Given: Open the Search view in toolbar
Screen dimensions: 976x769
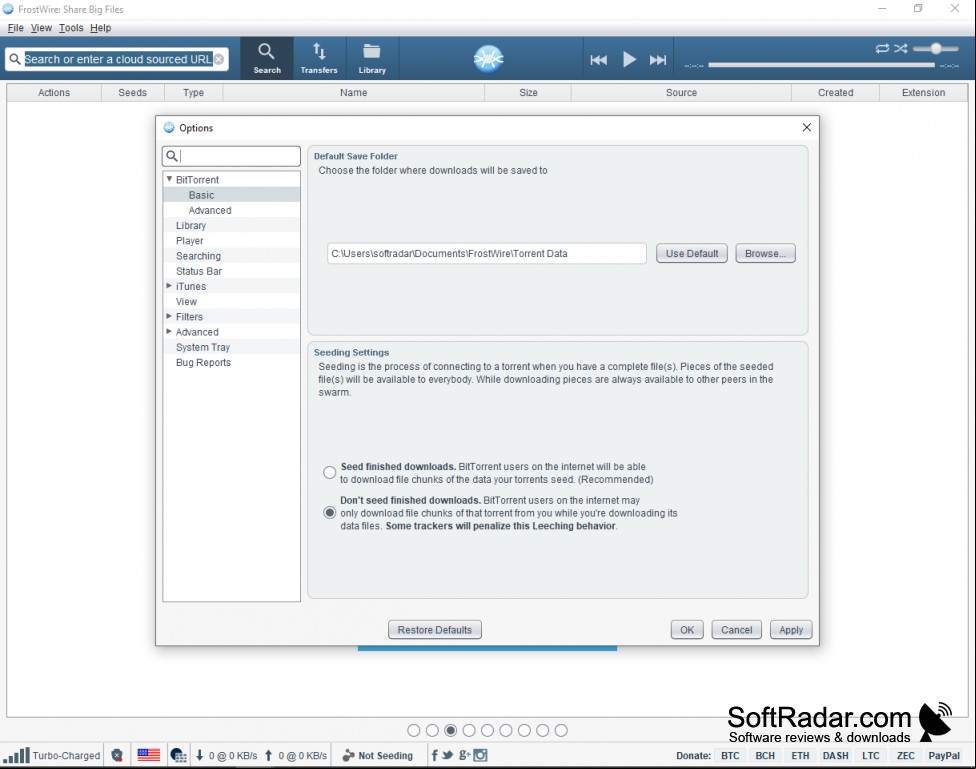Looking at the screenshot, I should [x=266, y=58].
